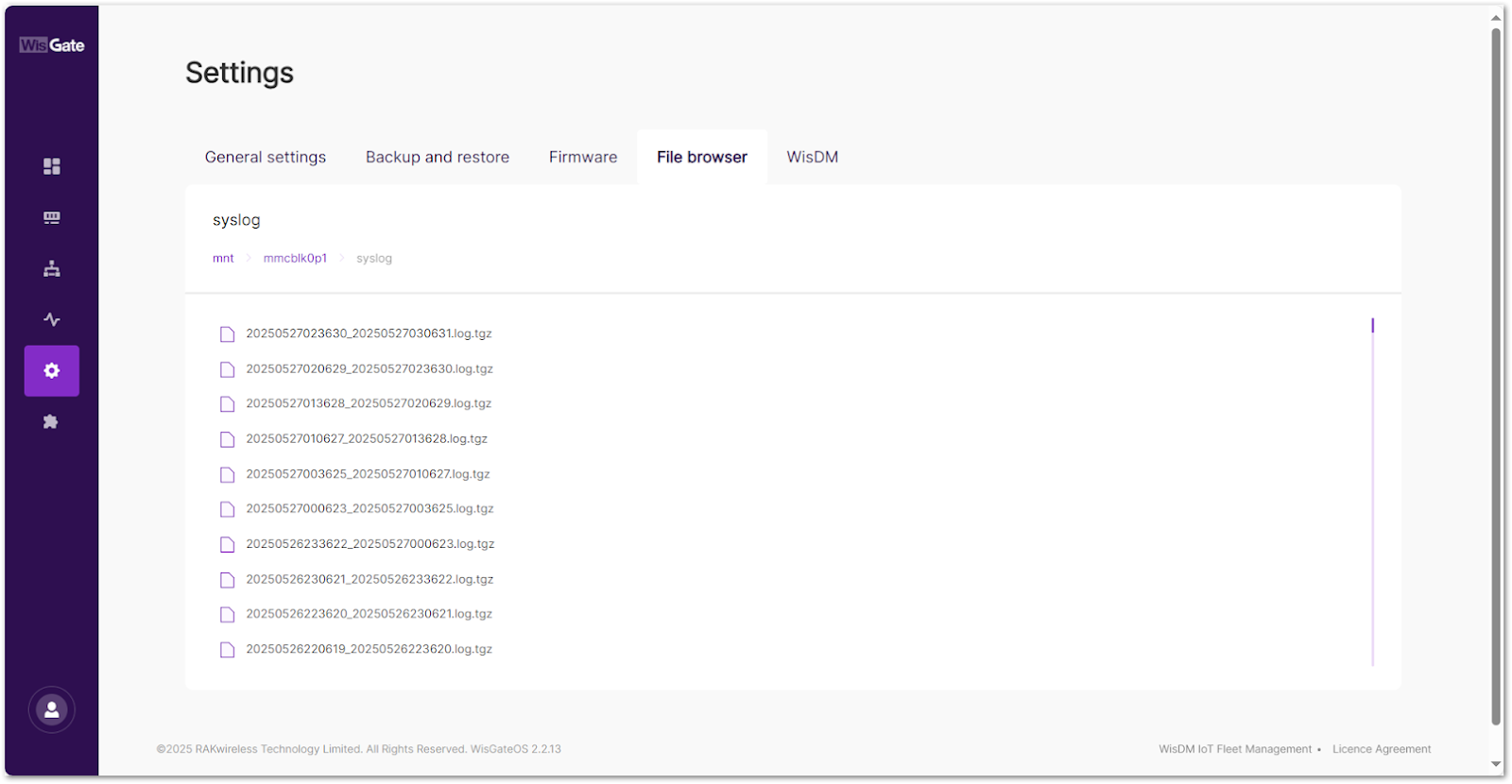Open the Firmware tab
This screenshot has width=1512, height=784.
click(x=583, y=157)
